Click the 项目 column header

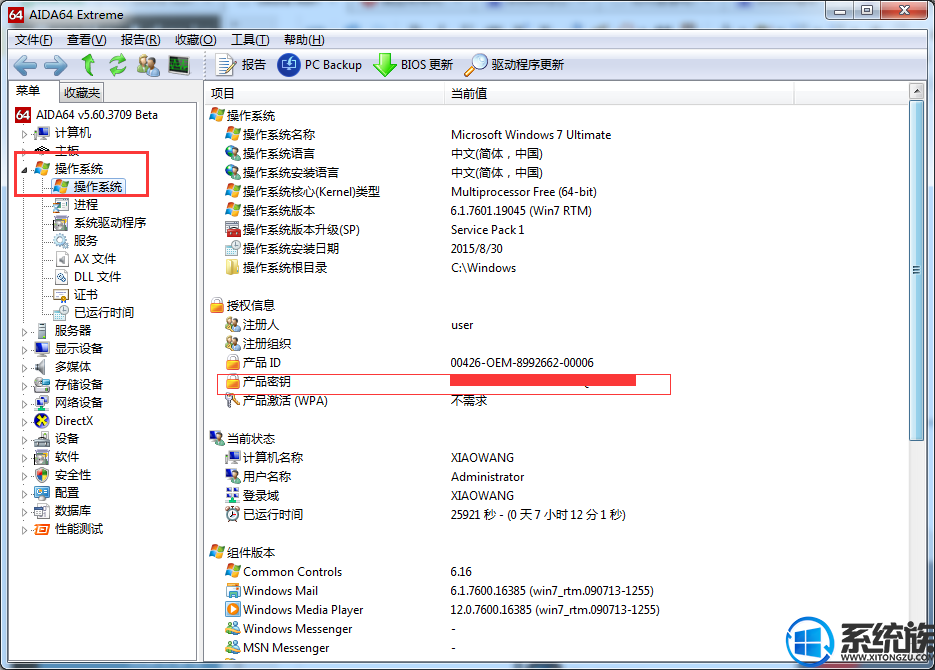click(x=326, y=94)
